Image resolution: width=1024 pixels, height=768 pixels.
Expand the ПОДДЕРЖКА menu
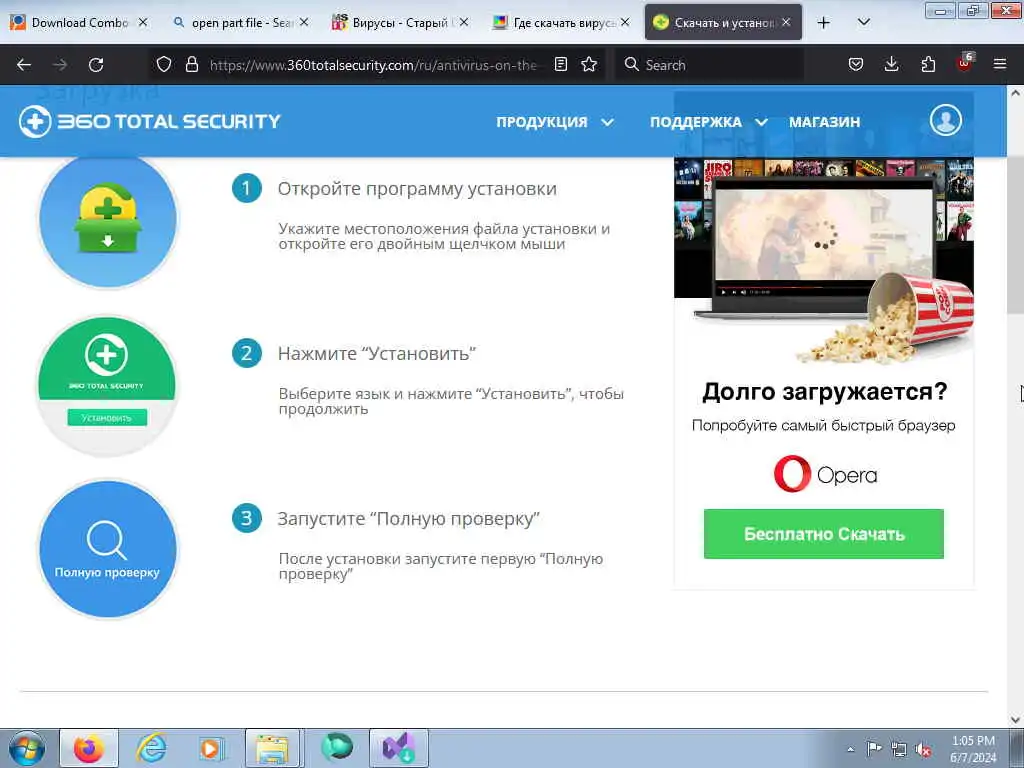708,122
